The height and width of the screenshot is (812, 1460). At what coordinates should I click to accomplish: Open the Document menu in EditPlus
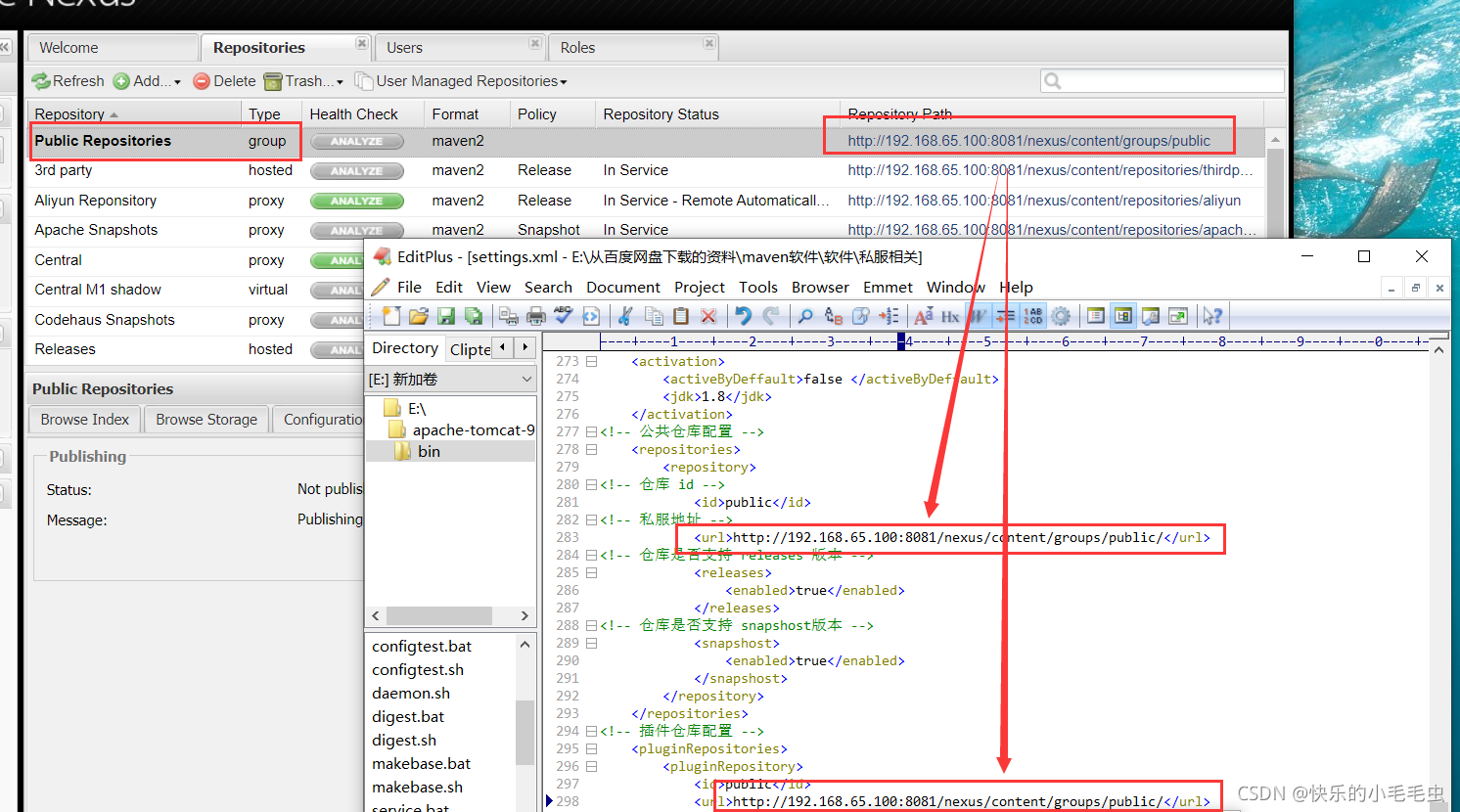[623, 288]
